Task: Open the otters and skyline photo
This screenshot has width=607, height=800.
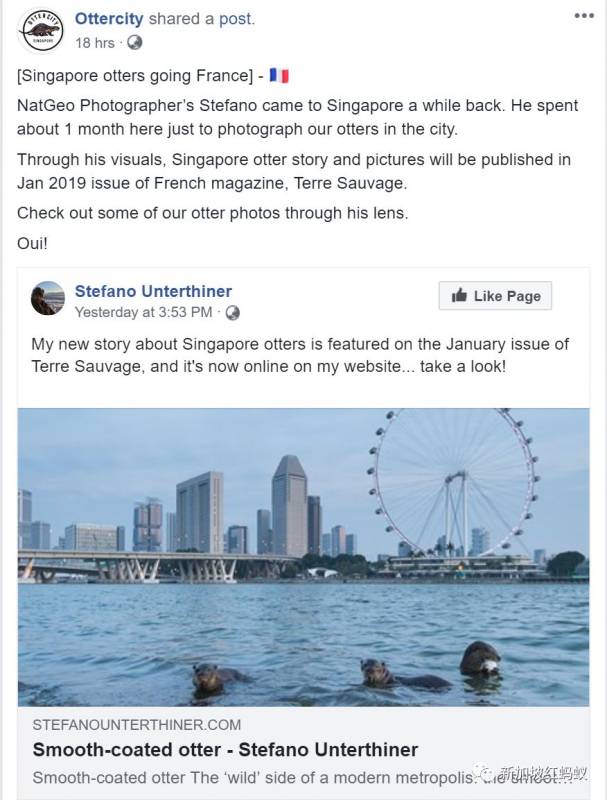Action: click(x=303, y=556)
